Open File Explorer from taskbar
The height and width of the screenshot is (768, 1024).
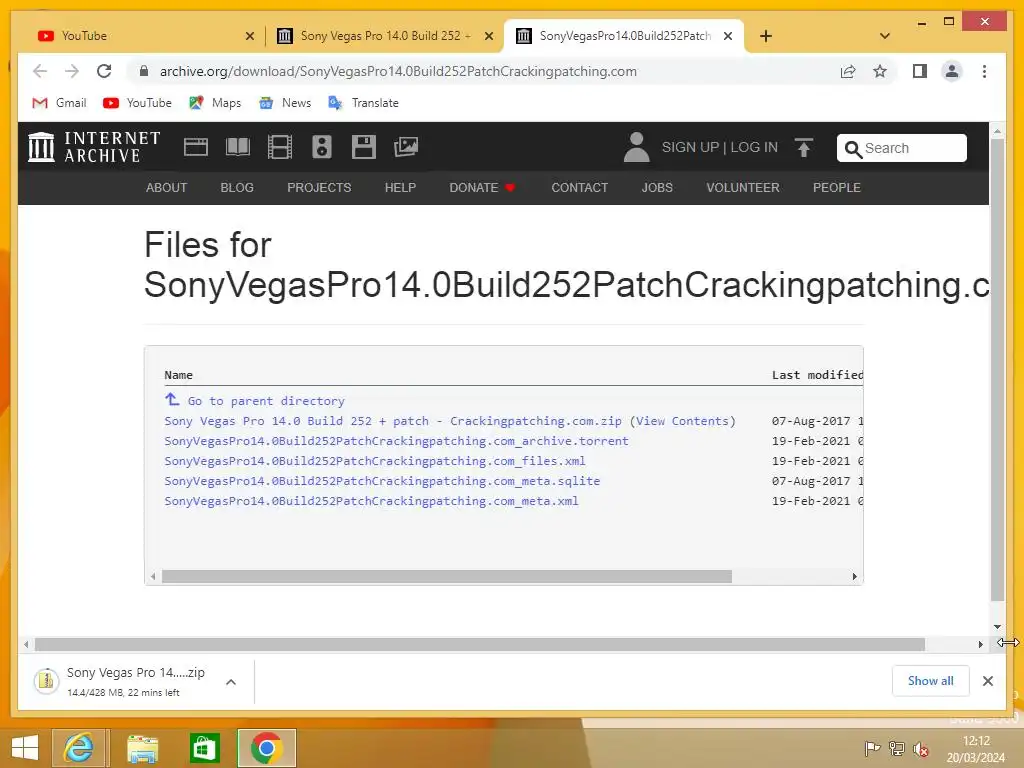coord(142,748)
